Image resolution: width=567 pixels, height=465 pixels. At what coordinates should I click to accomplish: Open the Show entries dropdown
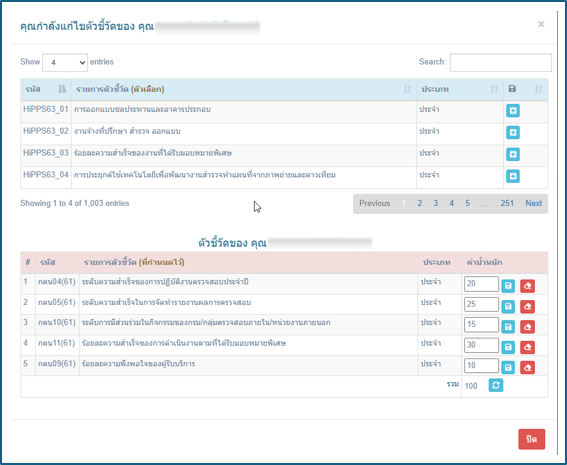pos(65,63)
